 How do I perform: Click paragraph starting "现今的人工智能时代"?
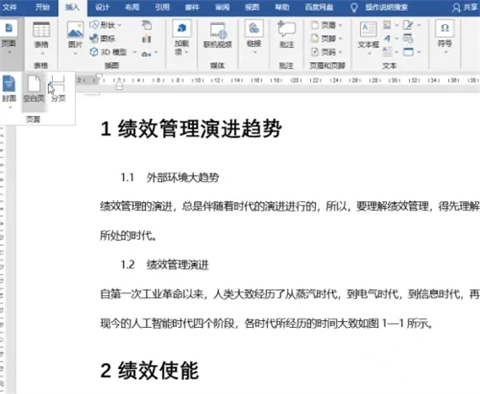(267, 323)
